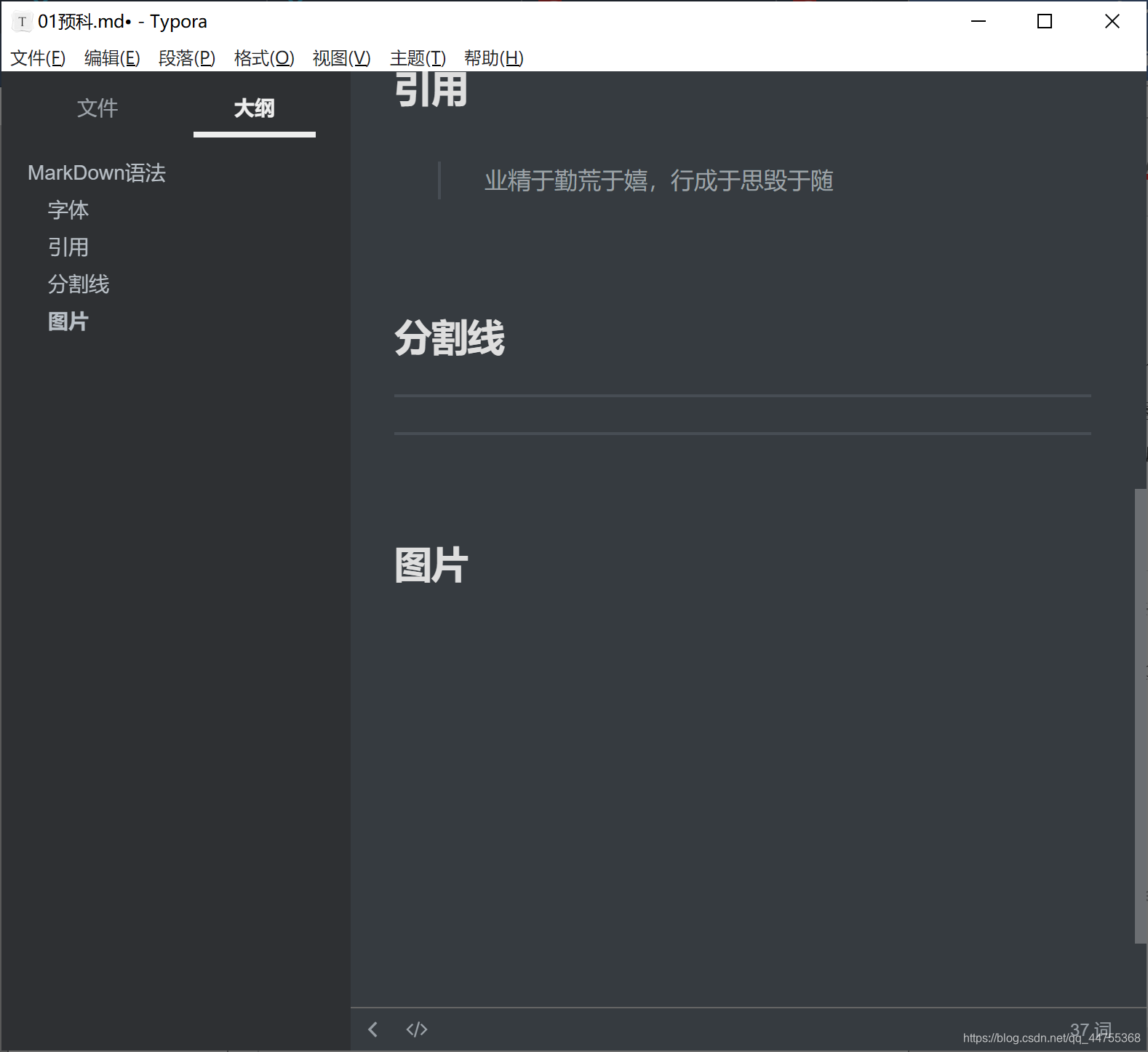The height and width of the screenshot is (1052, 1148).
Task: Minimize the Typora window
Action: point(978,22)
